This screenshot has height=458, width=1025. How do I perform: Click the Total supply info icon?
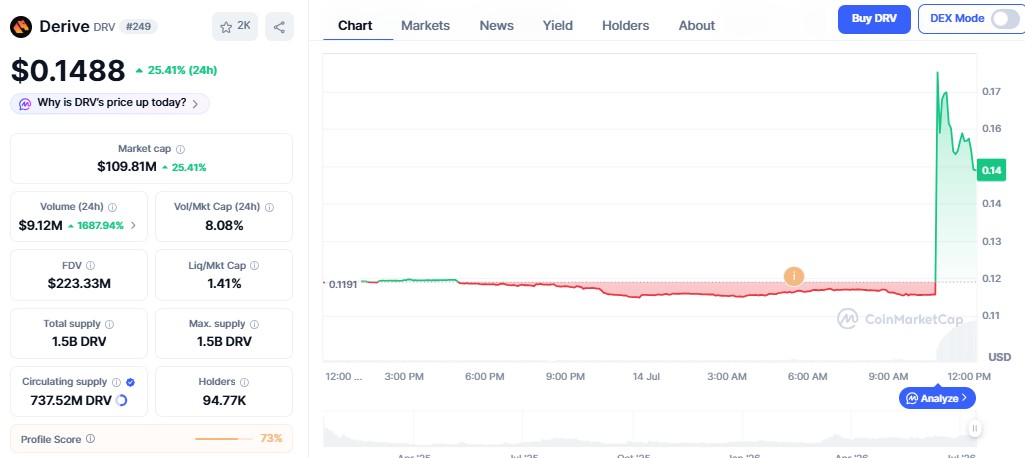[109, 324]
